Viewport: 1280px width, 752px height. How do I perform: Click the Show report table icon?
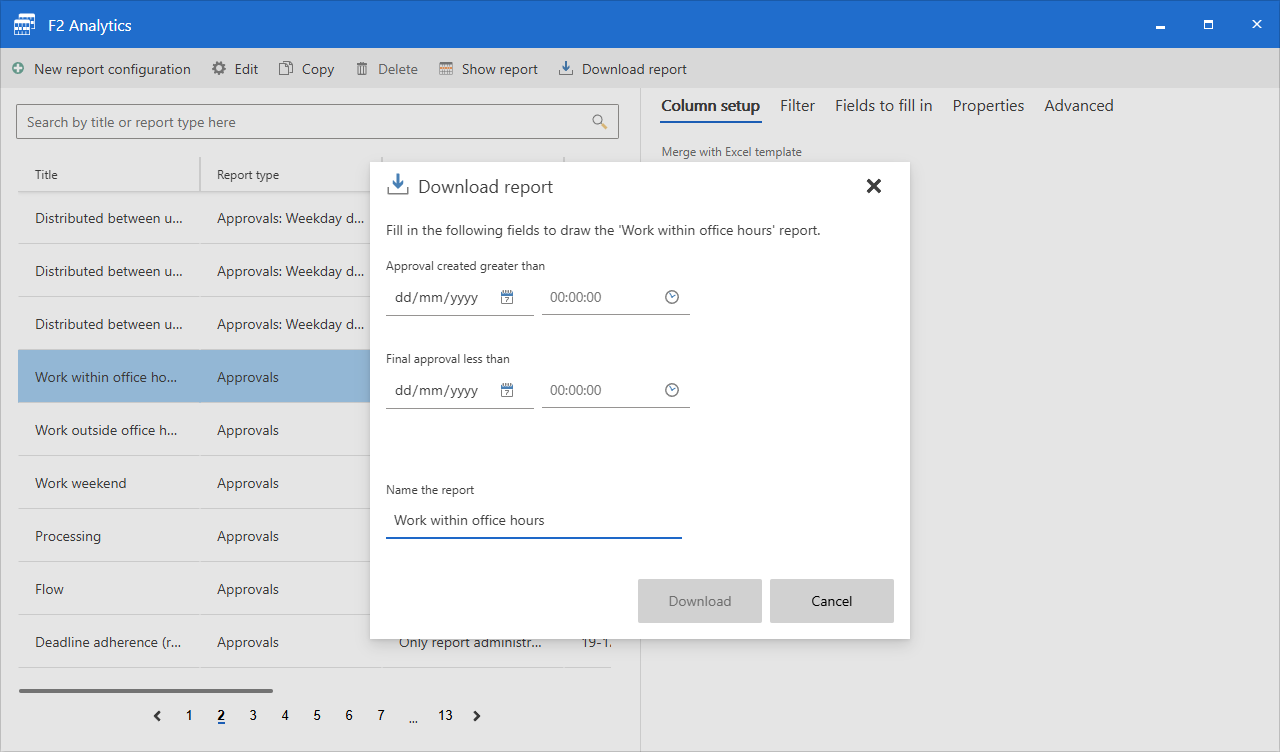(x=446, y=69)
